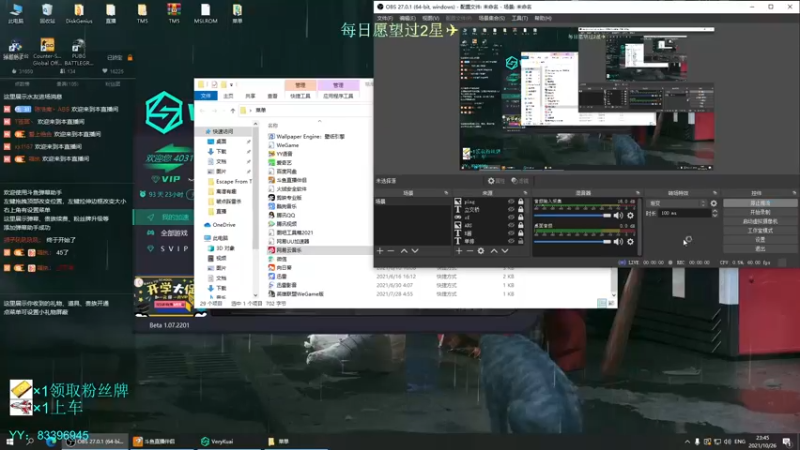Image resolution: width=800 pixels, height=450 pixels.
Task: Toggle lock on the ping source
Action: point(520,202)
